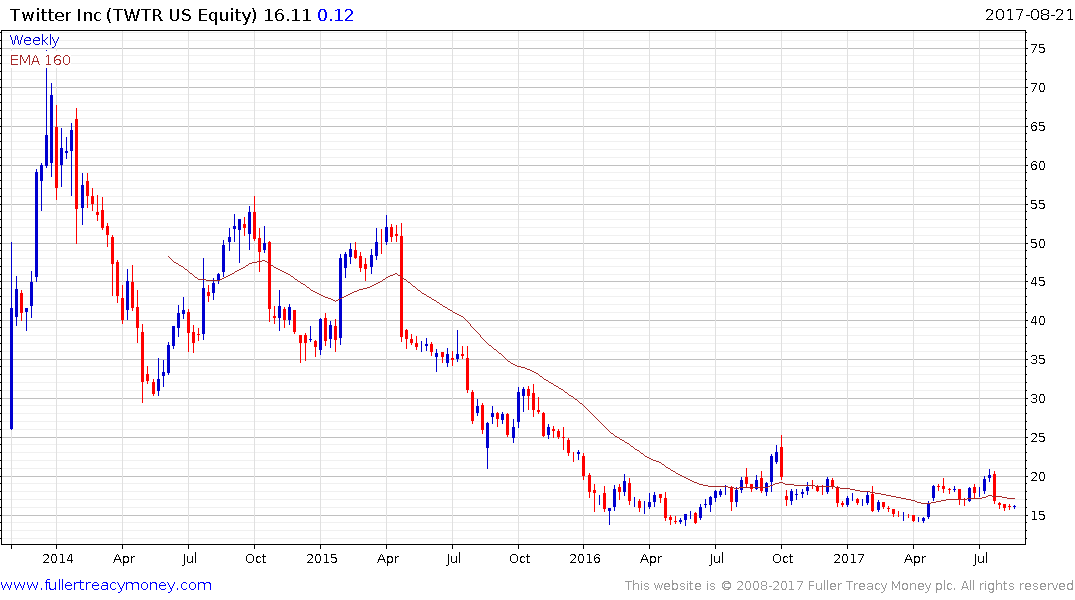Viewport: 1075px width, 600px height.
Task: Click the Jul label after 2015
Action: pyautogui.click(x=452, y=558)
